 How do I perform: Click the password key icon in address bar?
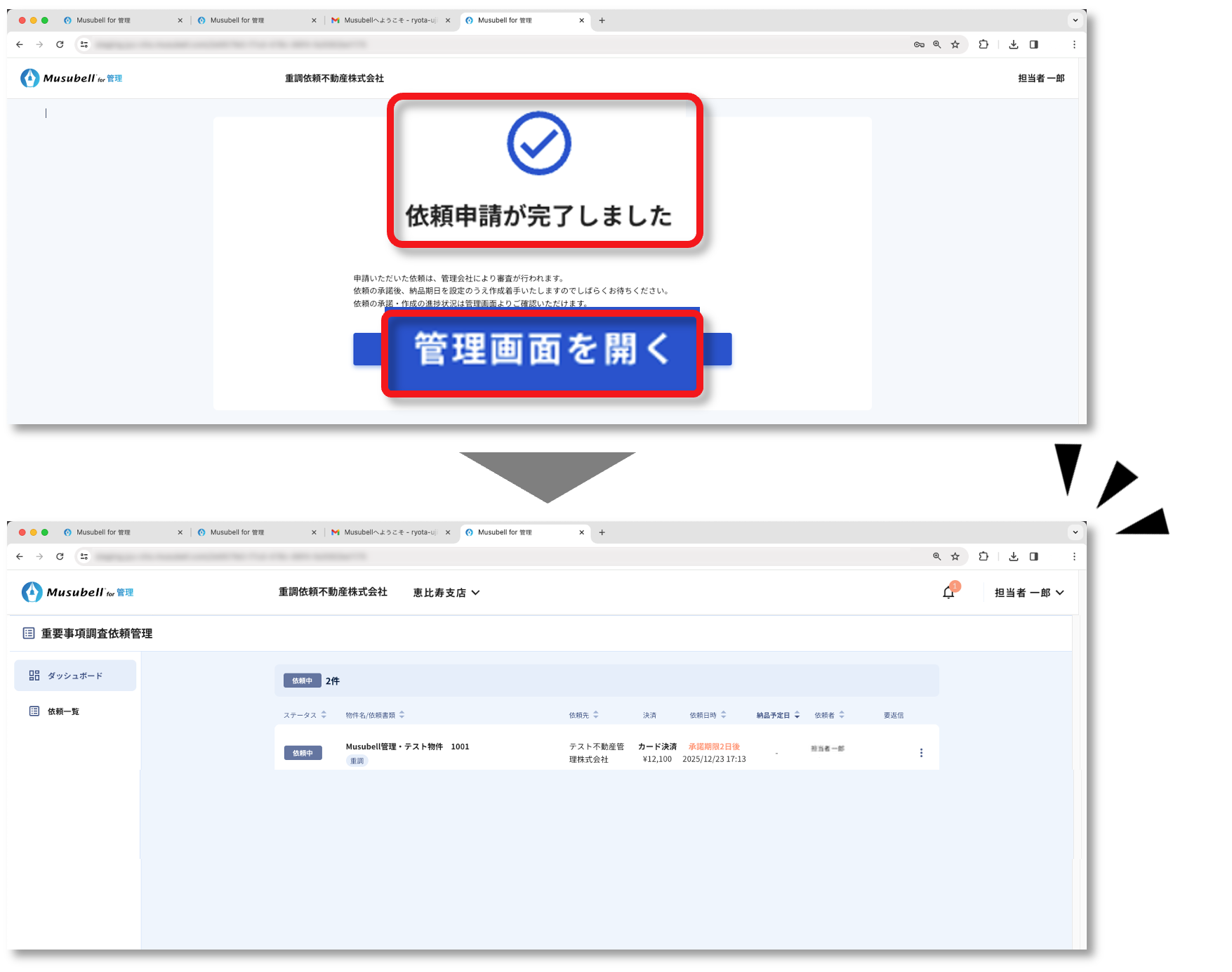pos(918,44)
